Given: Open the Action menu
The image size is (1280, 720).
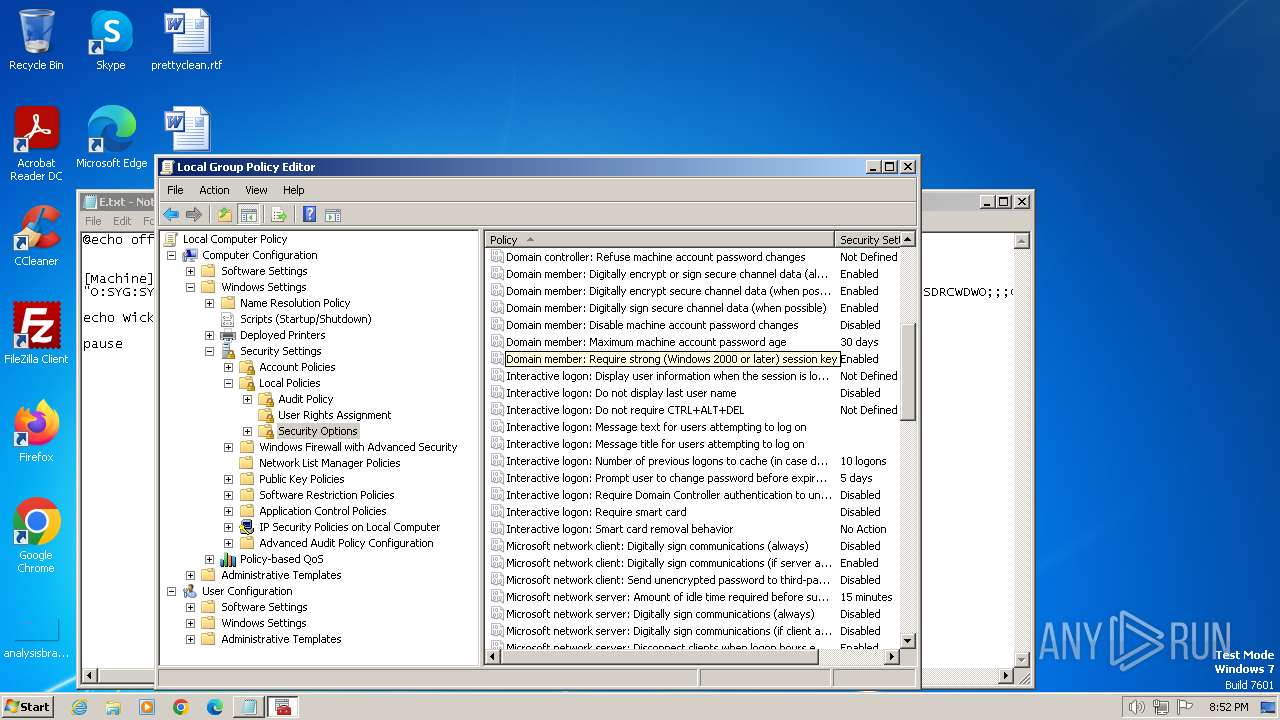Looking at the screenshot, I should (214, 190).
